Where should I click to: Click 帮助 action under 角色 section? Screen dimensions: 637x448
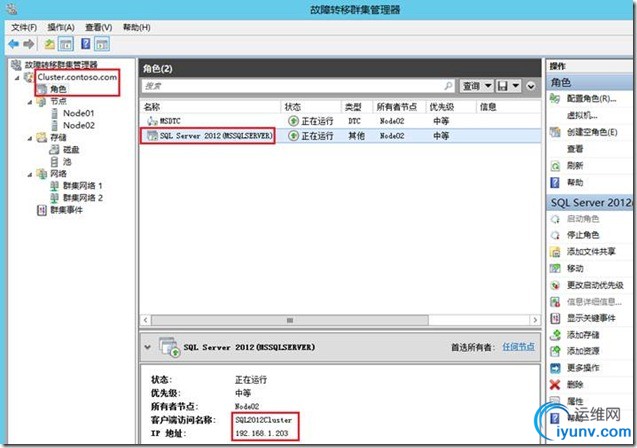point(575,182)
